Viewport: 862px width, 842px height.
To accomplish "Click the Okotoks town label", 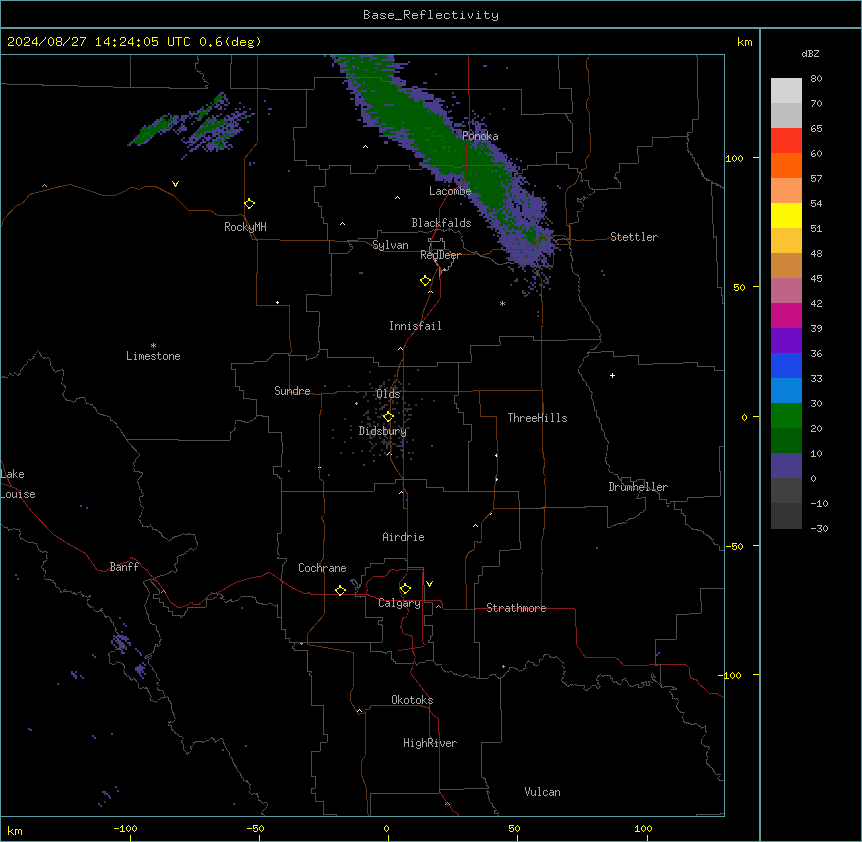I will pos(412,700).
